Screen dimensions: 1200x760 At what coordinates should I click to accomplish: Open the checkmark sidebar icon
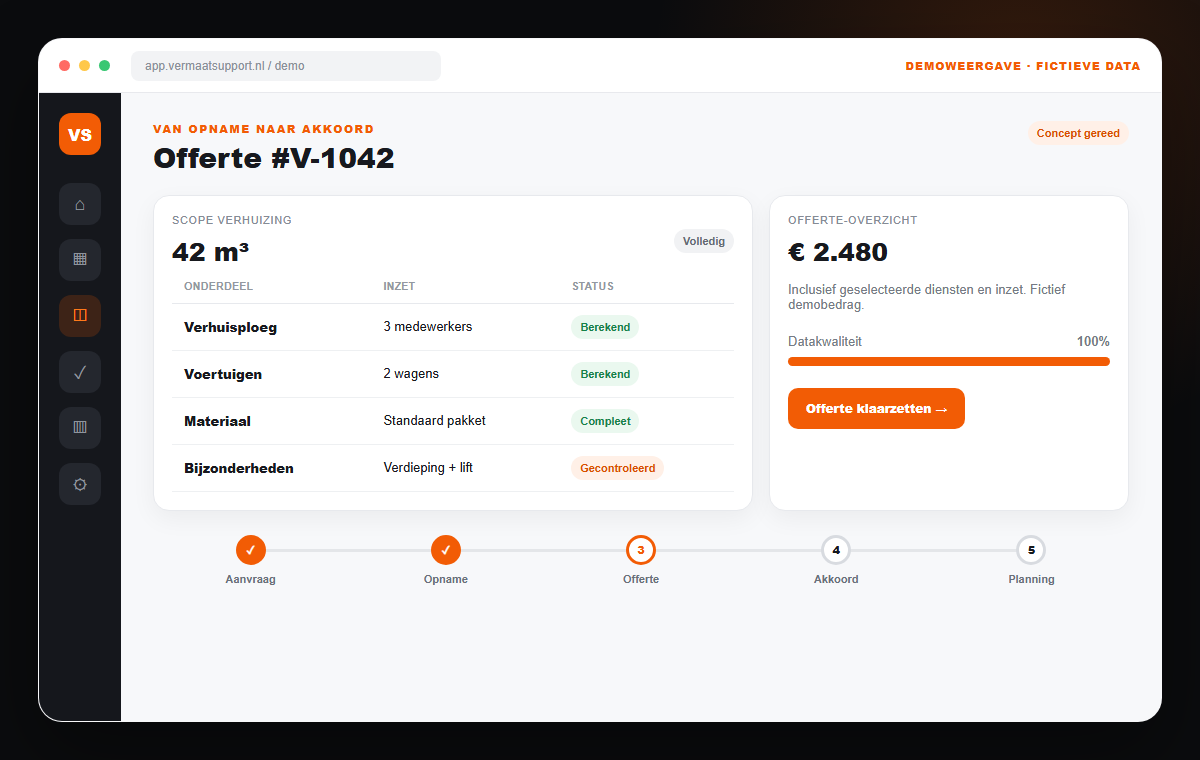(x=80, y=372)
